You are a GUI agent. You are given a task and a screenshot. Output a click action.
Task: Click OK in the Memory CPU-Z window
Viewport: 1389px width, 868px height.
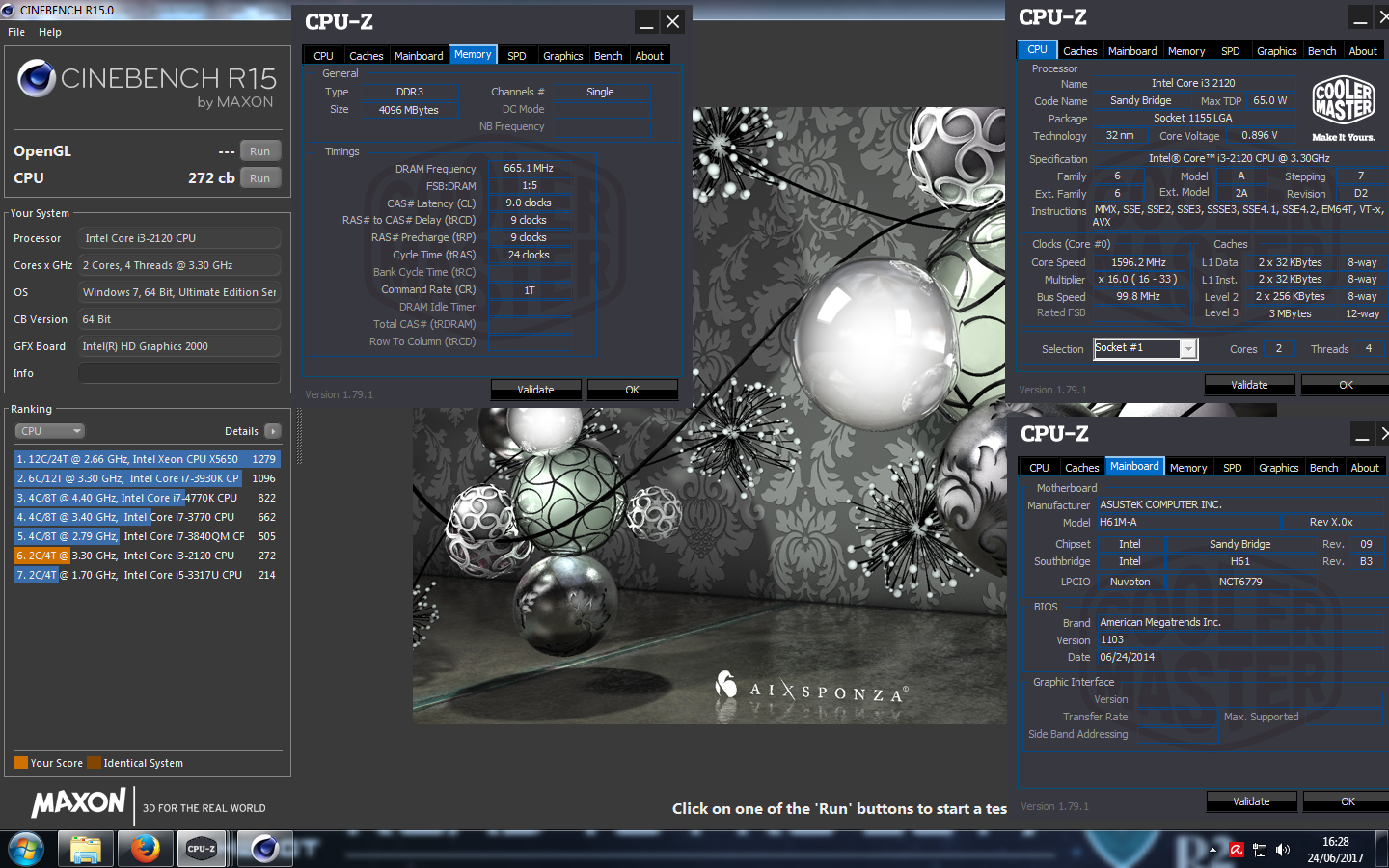[632, 390]
